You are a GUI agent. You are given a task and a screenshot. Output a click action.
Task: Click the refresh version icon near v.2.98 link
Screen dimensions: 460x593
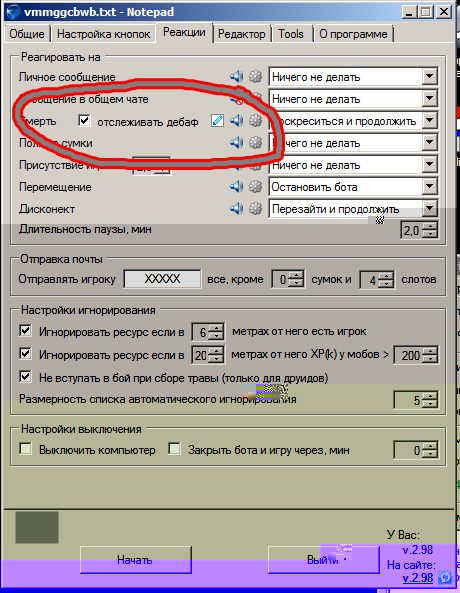445,577
